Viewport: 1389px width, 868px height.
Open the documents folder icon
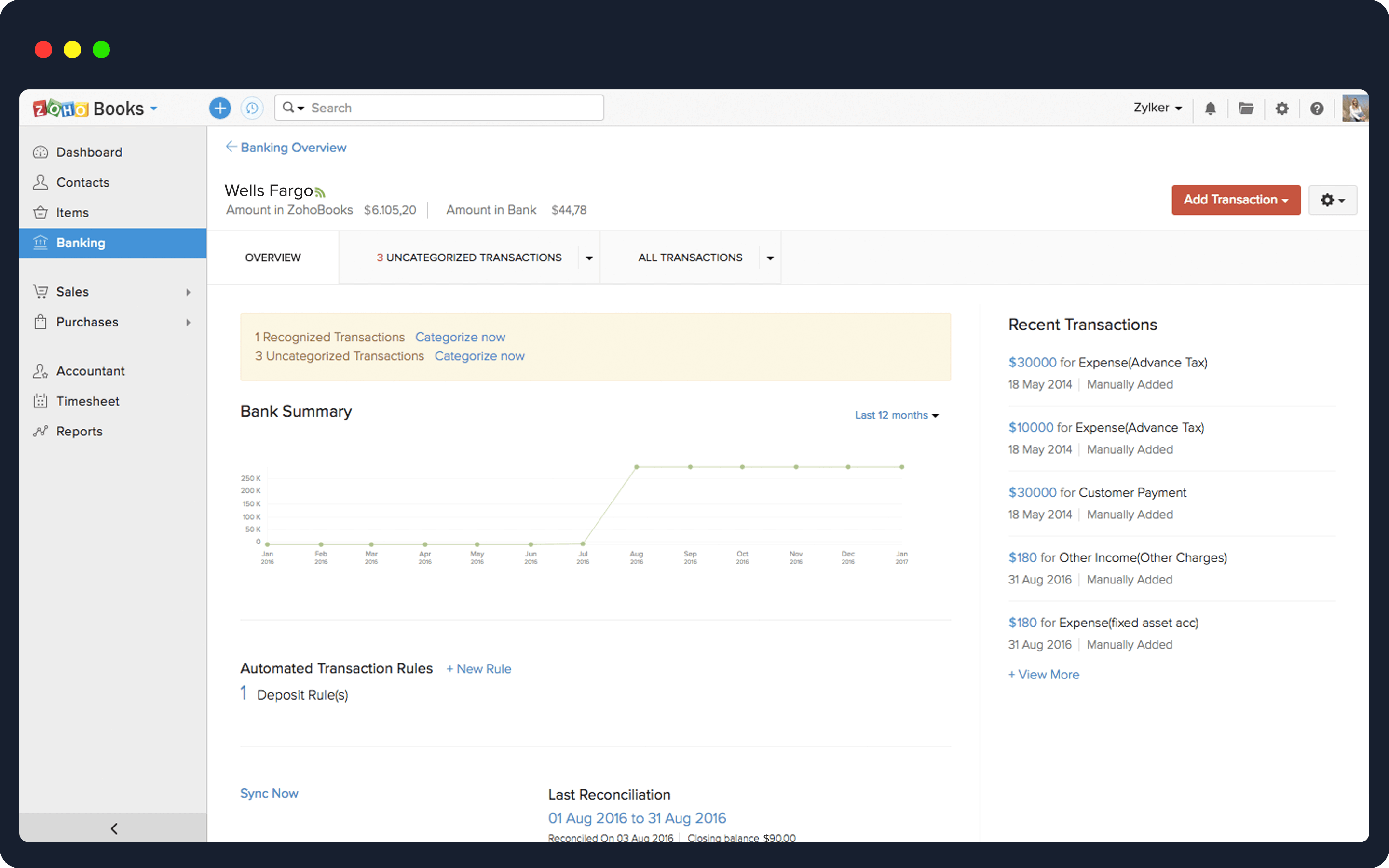[1245, 108]
